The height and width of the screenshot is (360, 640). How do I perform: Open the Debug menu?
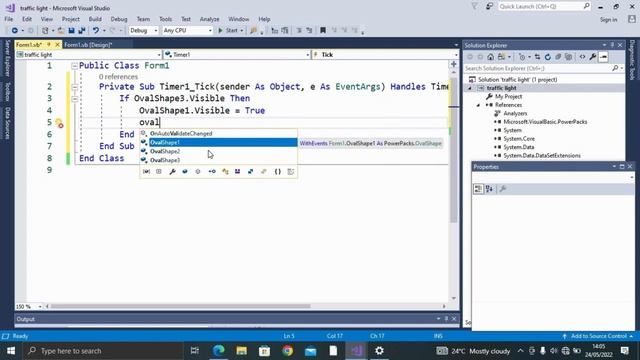pyautogui.click(x=119, y=19)
